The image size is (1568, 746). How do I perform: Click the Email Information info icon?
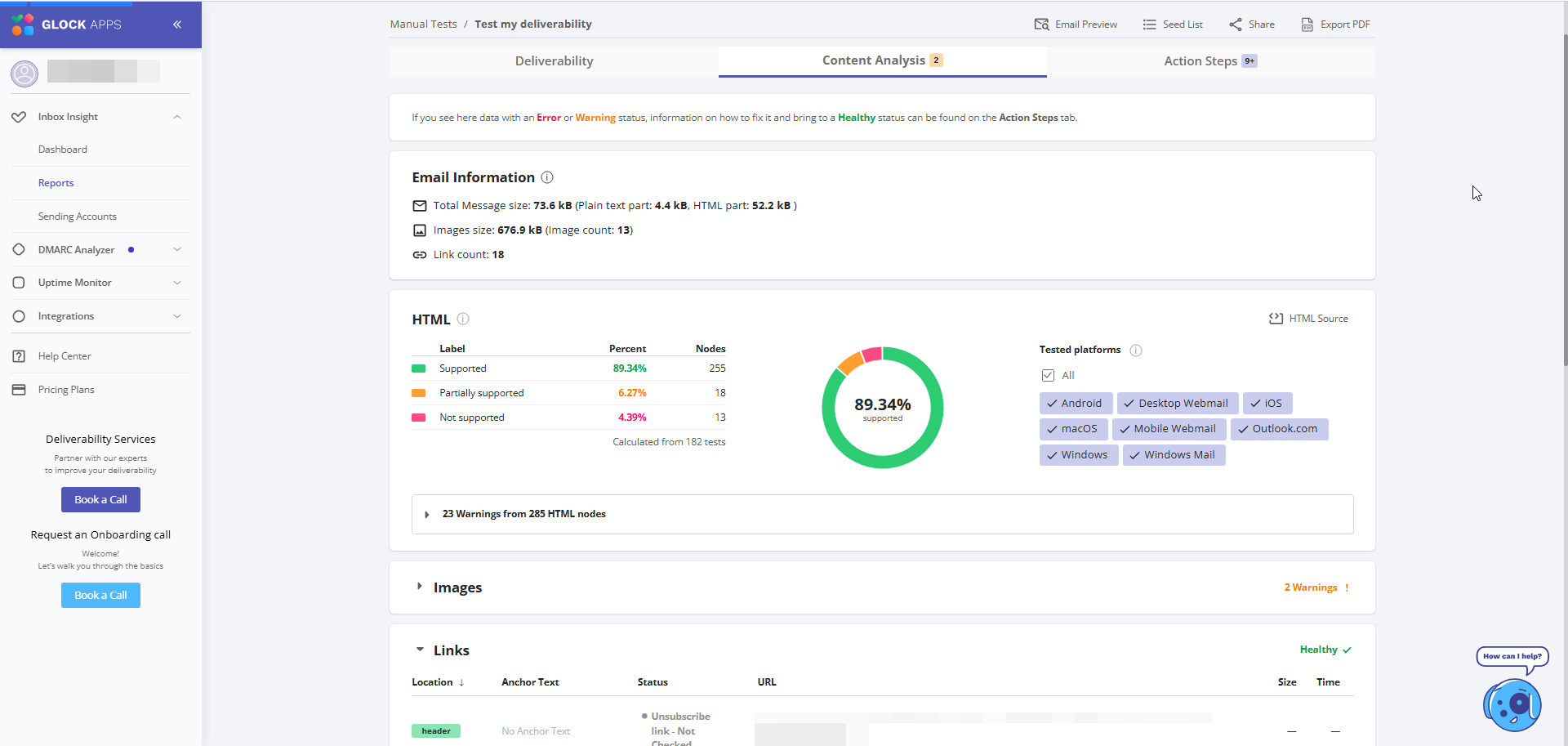click(547, 177)
